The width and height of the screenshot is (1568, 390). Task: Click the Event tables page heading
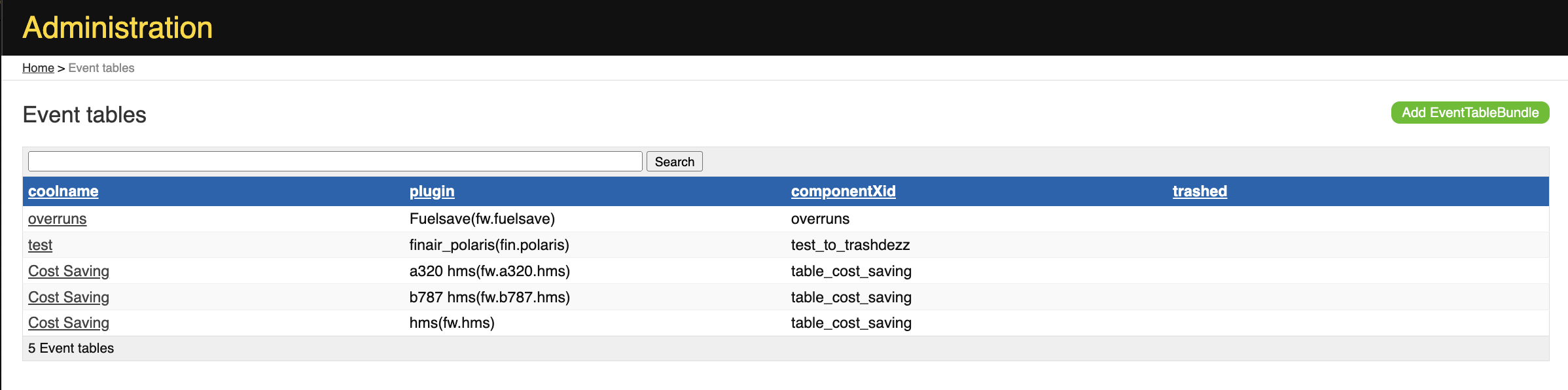point(84,115)
